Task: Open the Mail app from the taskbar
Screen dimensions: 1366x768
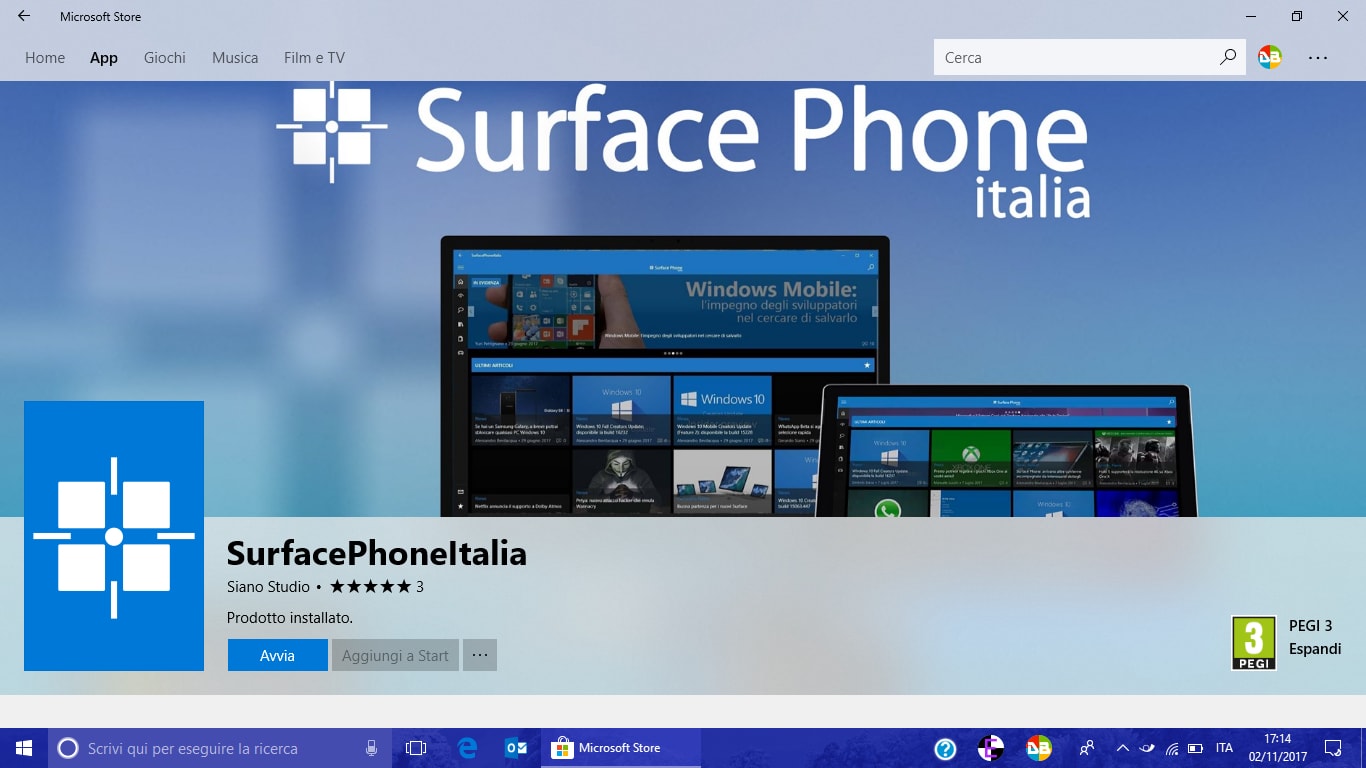Action: 516,747
